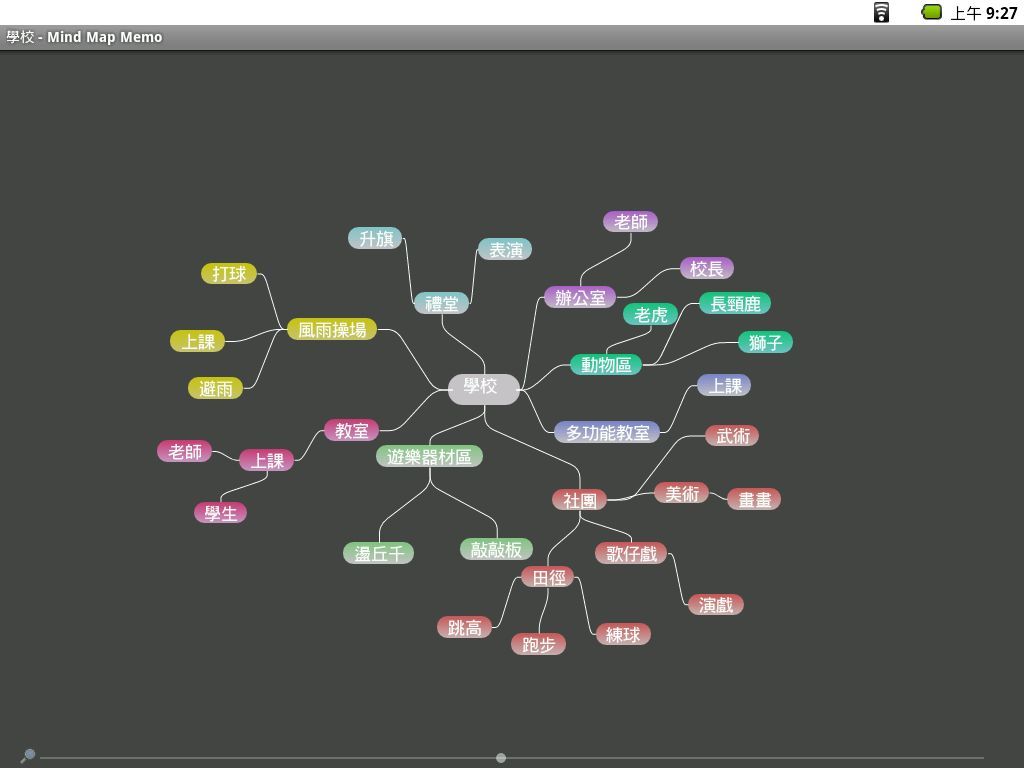Select the 遊樂器材區 node
This screenshot has height=768, width=1024.
[x=429, y=457]
